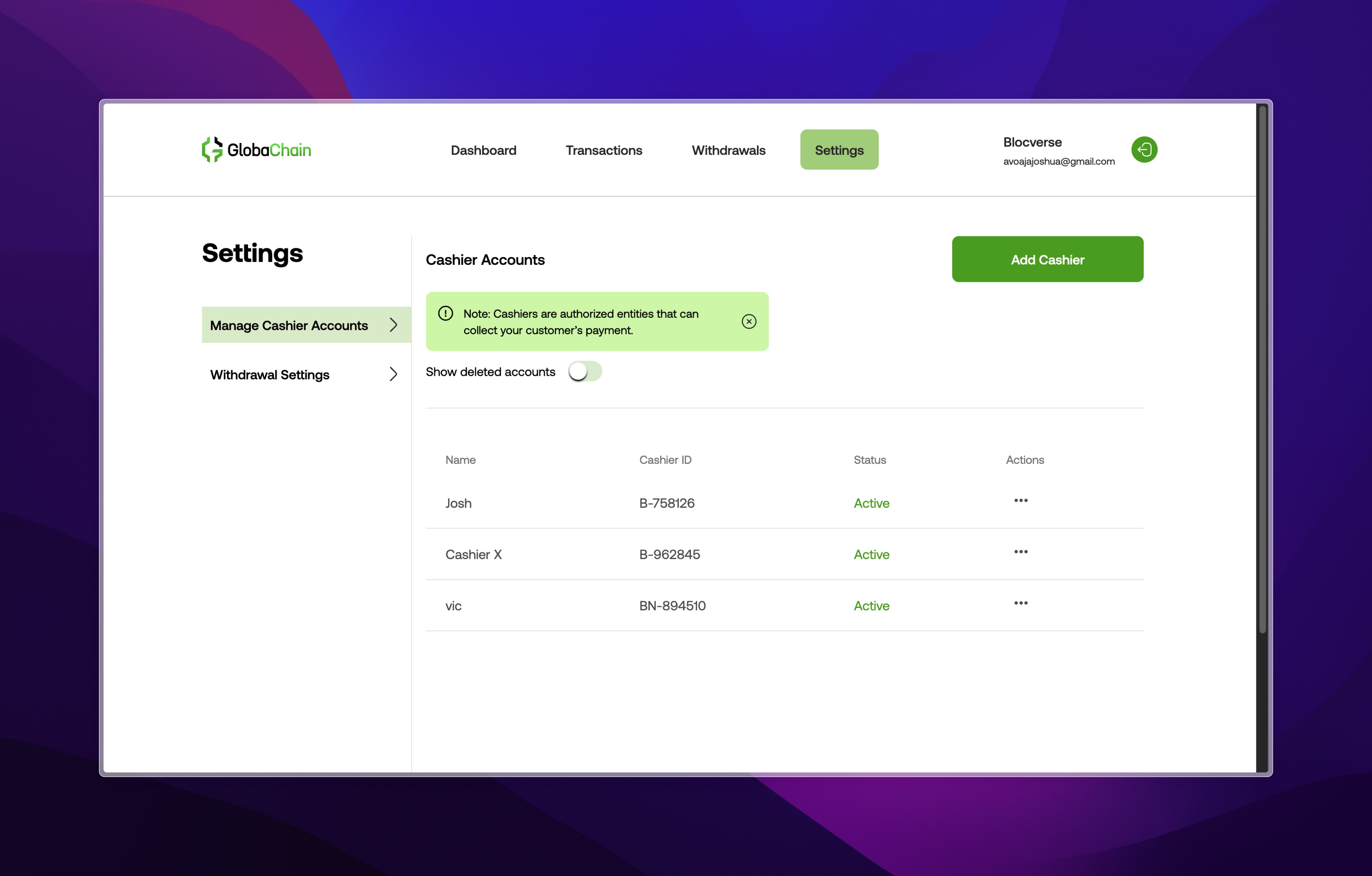Click cashier ID B-758126
1372x876 pixels.
click(667, 503)
